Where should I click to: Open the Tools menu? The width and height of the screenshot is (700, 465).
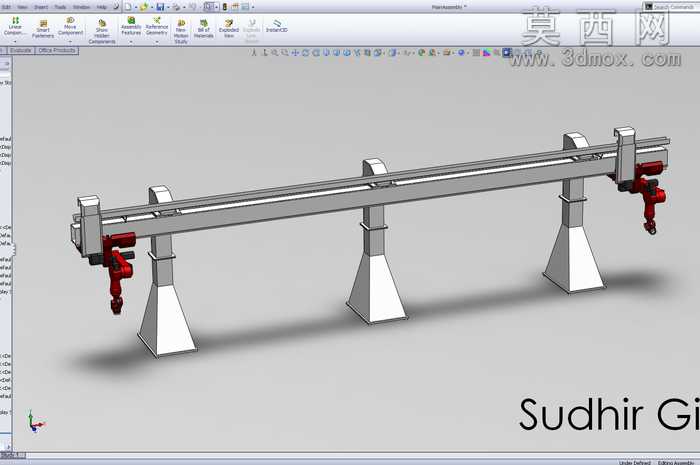click(60, 7)
